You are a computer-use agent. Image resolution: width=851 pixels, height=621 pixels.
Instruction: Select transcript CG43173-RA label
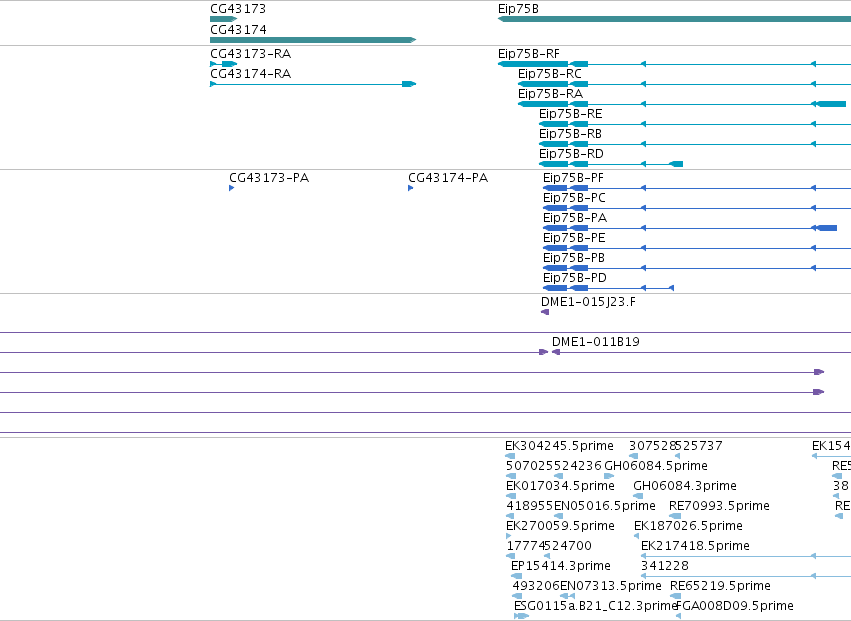251,54
